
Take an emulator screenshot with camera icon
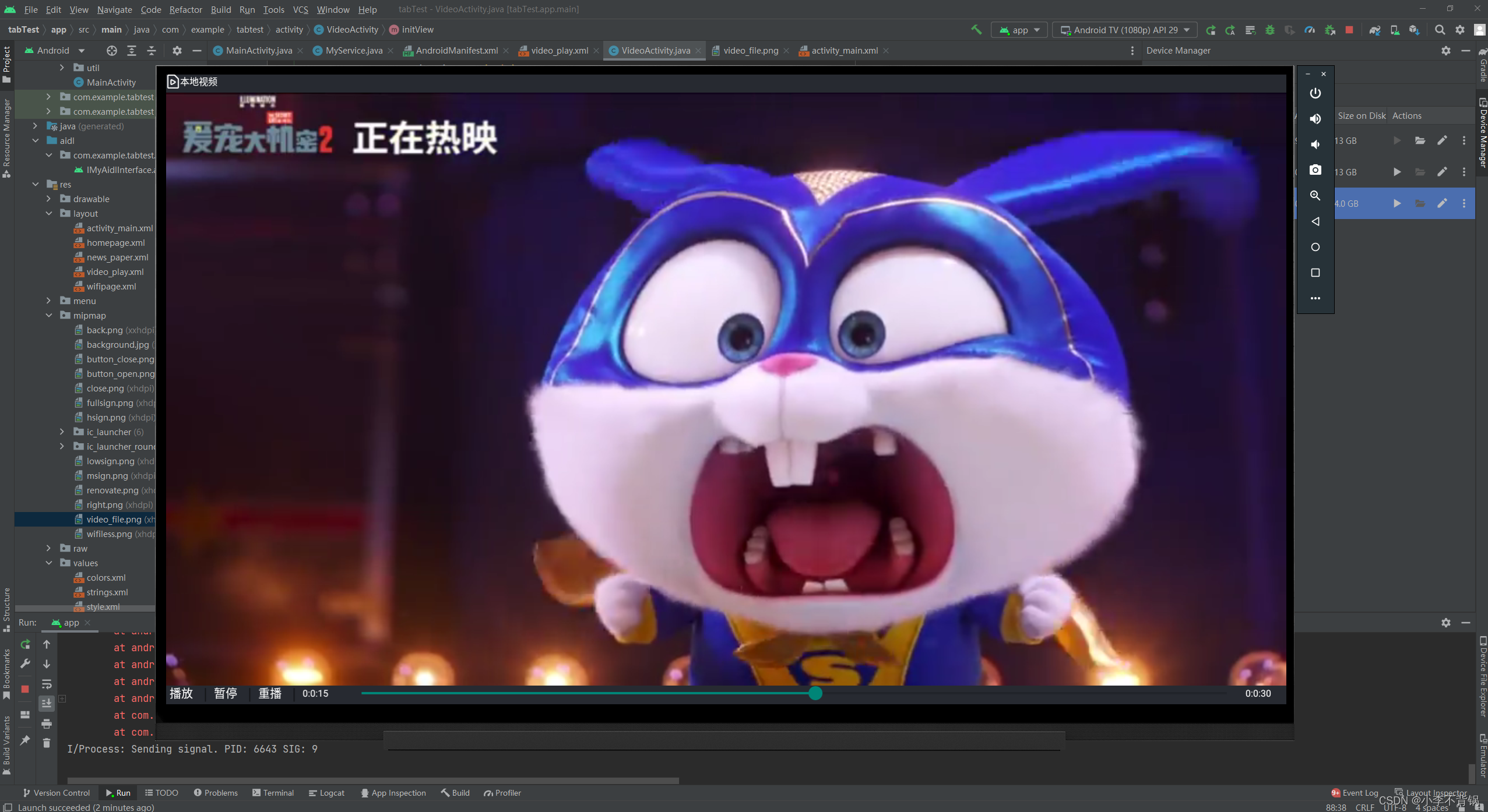1315,170
